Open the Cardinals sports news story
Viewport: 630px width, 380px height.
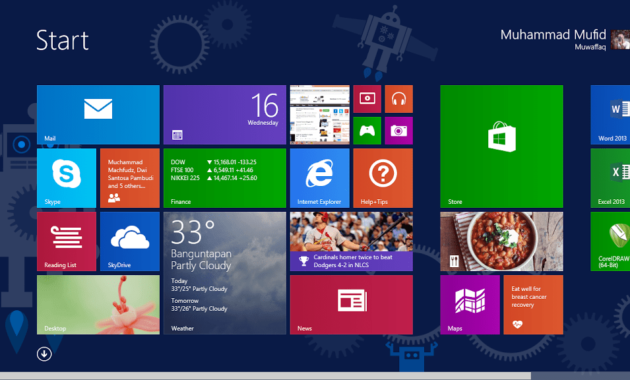pyautogui.click(x=351, y=241)
